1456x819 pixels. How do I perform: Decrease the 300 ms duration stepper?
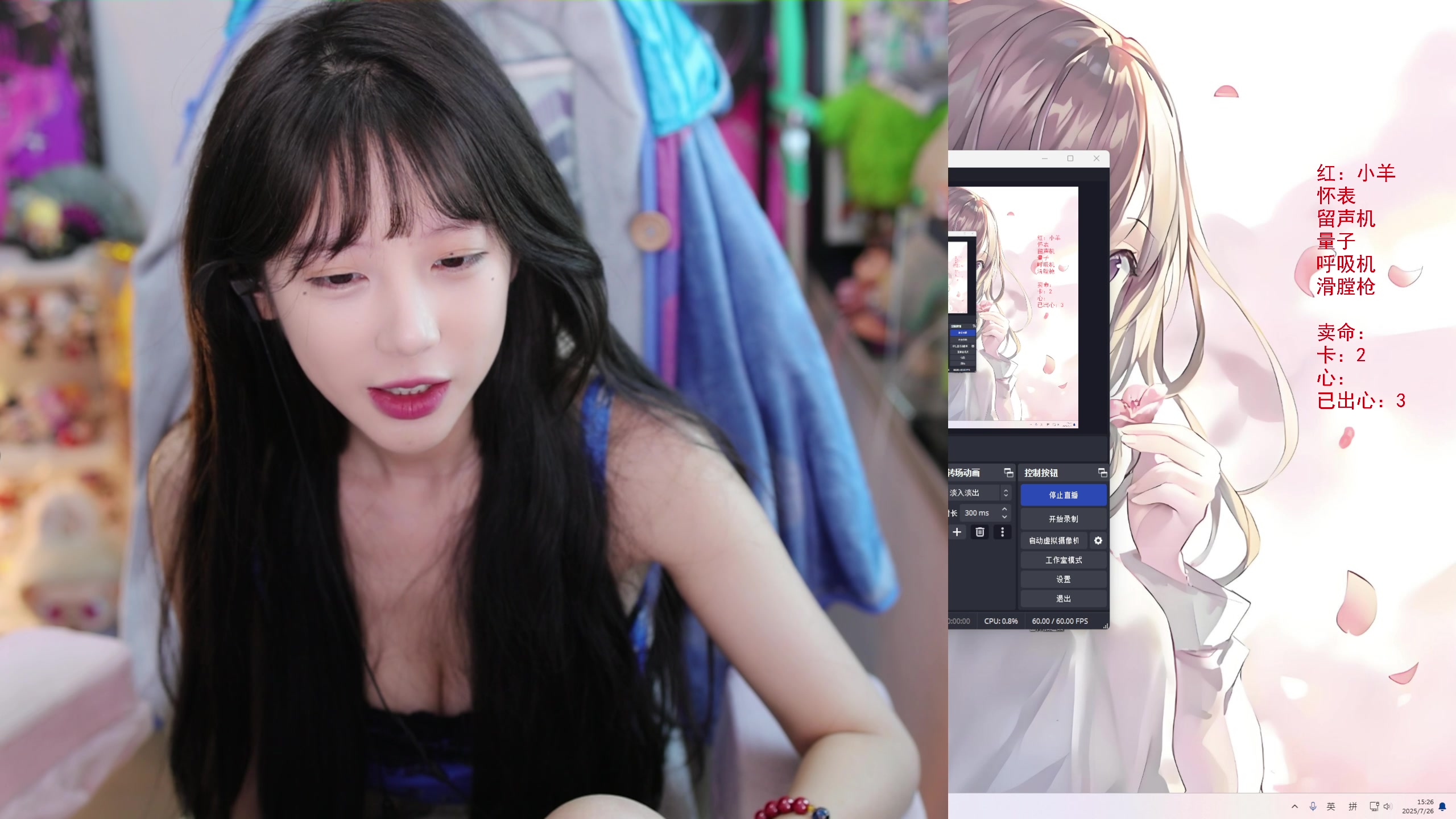click(1004, 516)
